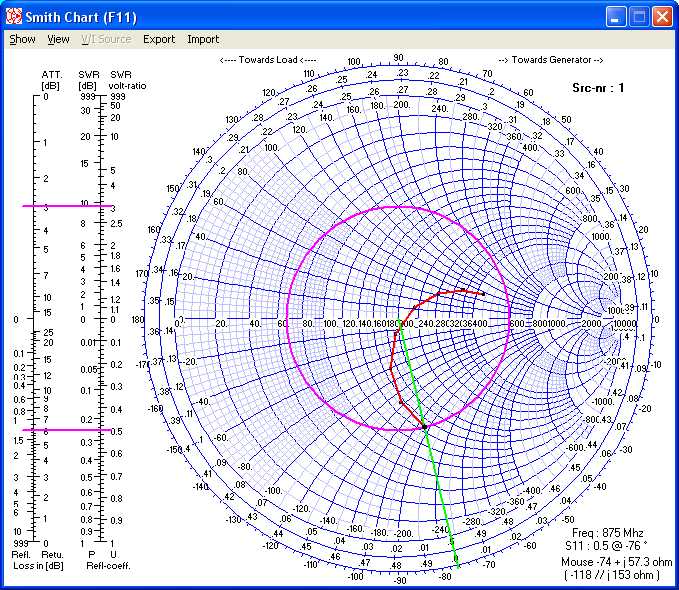This screenshot has height=590, width=679.
Task: Maximize the Smith Chart window
Action: pos(639,17)
